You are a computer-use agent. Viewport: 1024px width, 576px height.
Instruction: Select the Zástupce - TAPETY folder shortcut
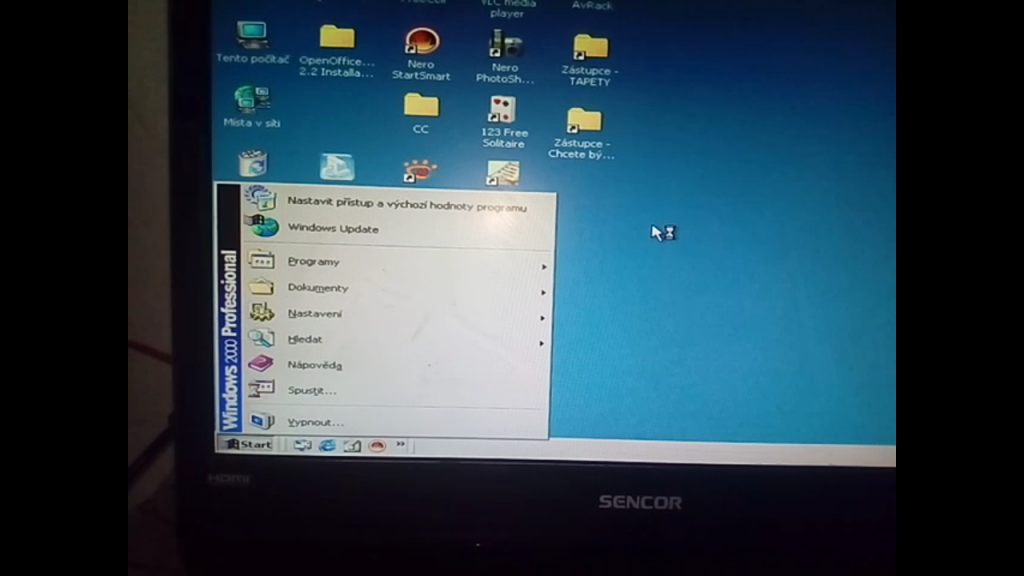(590, 60)
